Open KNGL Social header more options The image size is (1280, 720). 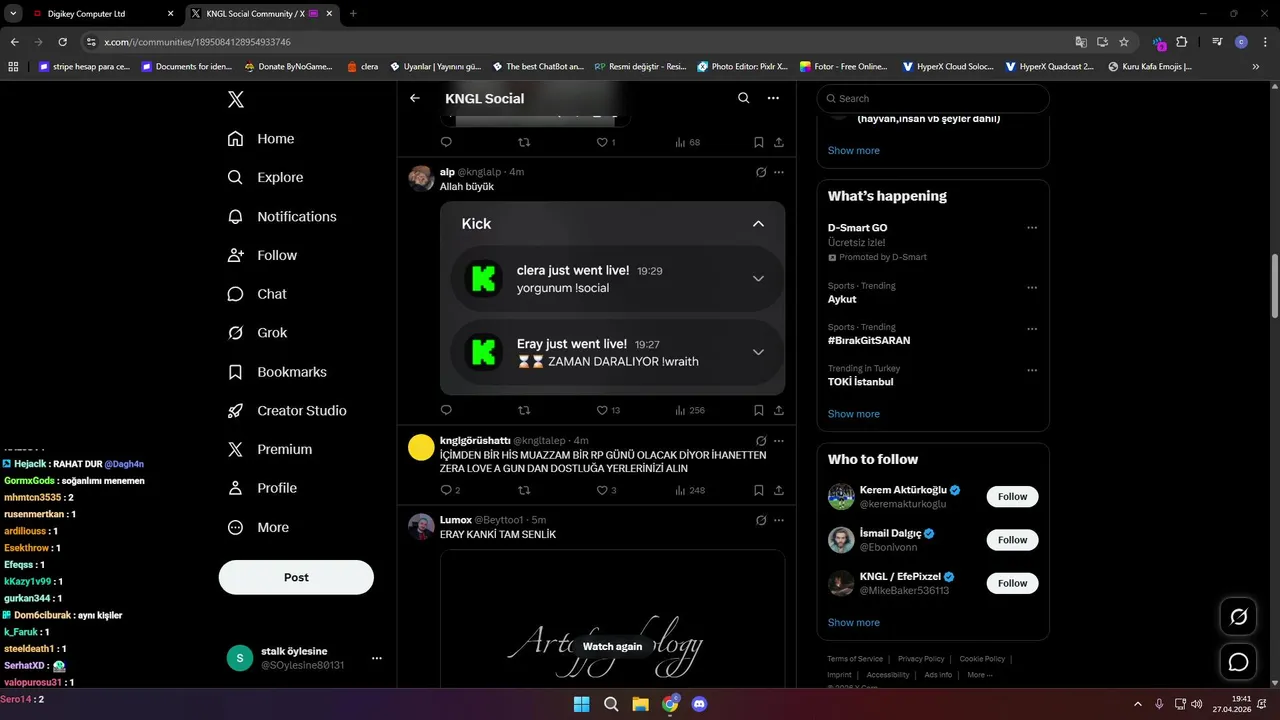pos(773,98)
